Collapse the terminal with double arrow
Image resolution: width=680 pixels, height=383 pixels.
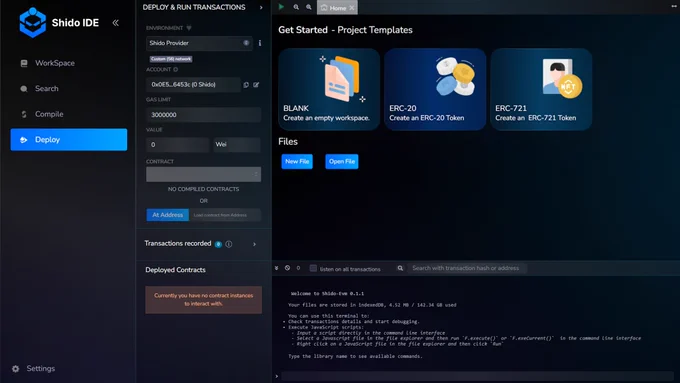[x=276, y=268]
